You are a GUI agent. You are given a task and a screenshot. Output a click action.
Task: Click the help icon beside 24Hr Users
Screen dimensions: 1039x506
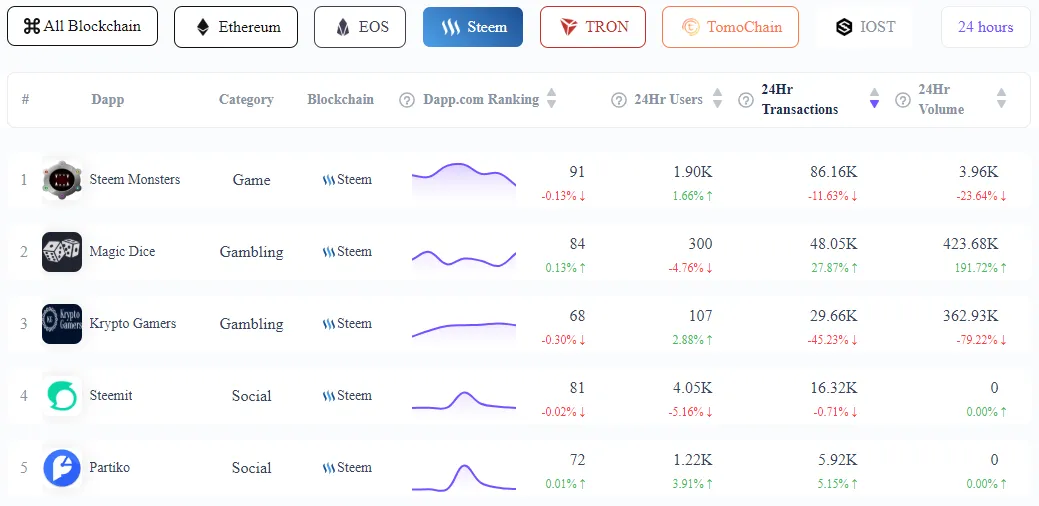(x=618, y=100)
